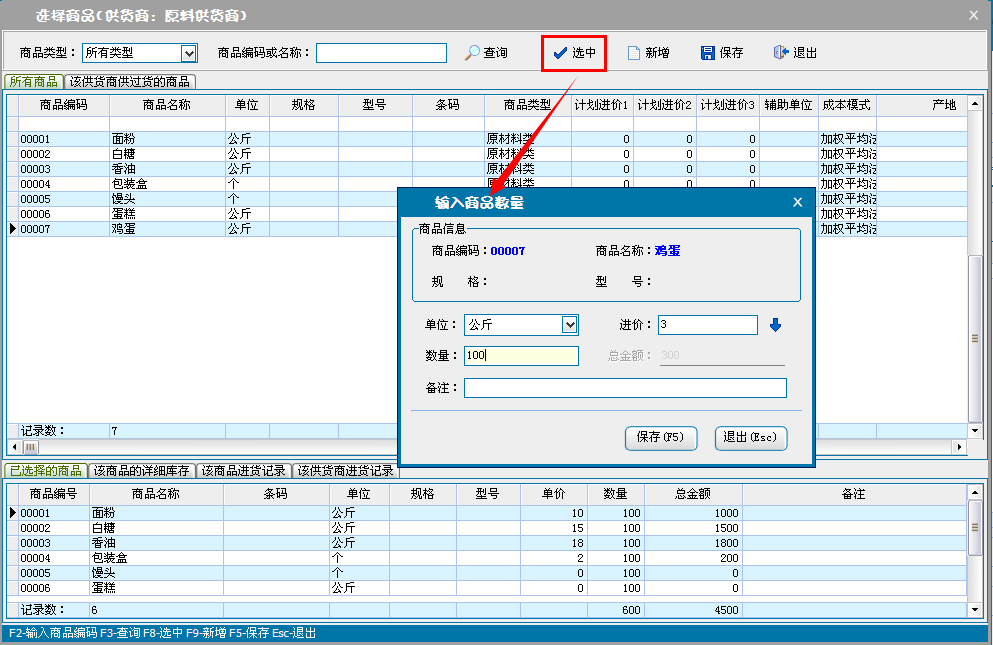This screenshot has width=993, height=645.
Task: Open the 商品类型 dropdown list
Action: coord(189,53)
